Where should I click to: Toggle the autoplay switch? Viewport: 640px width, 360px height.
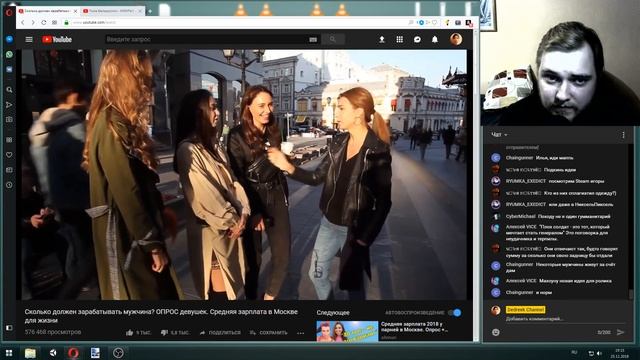pos(455,313)
